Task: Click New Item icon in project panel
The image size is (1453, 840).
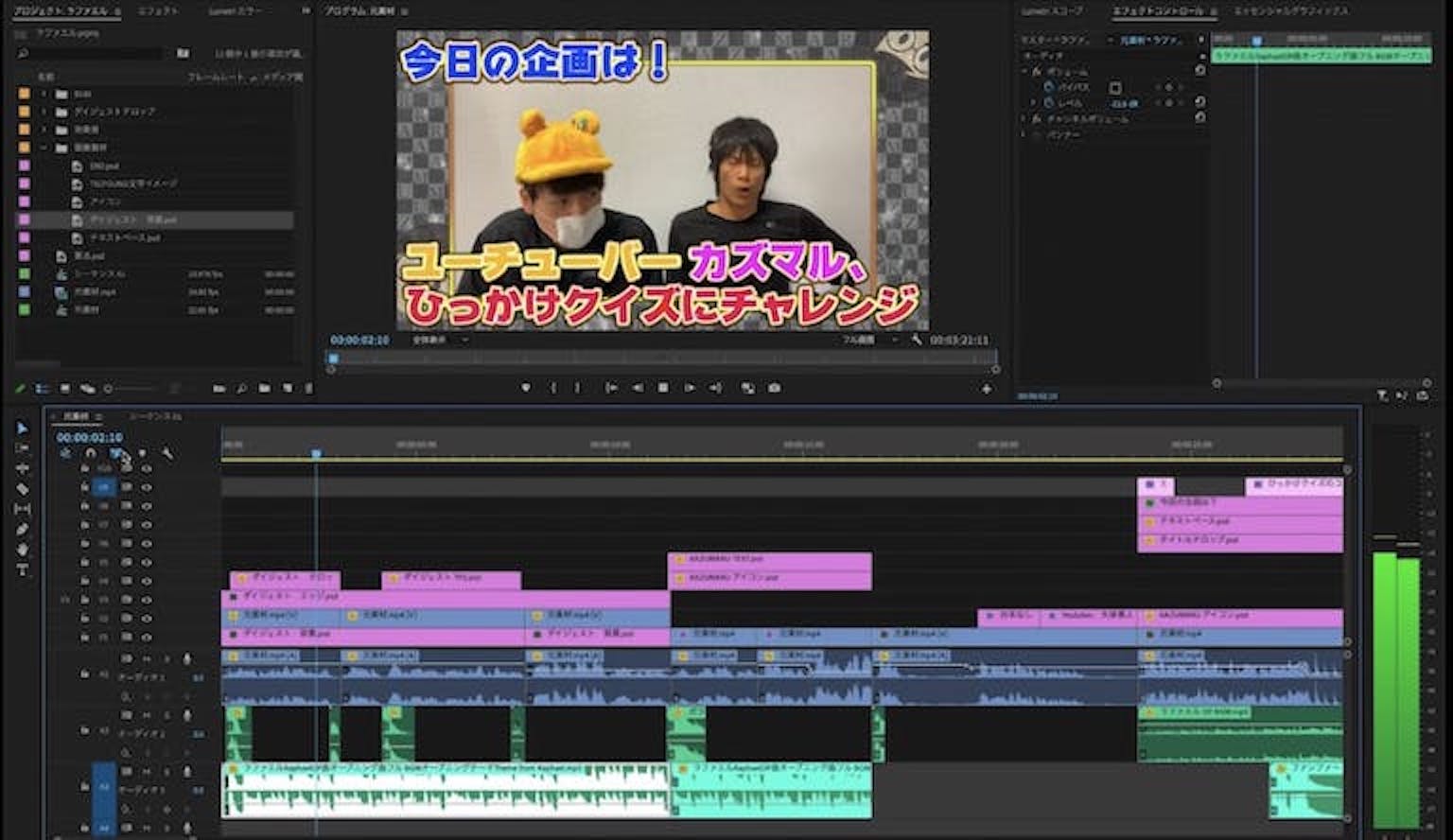Action: tap(287, 389)
